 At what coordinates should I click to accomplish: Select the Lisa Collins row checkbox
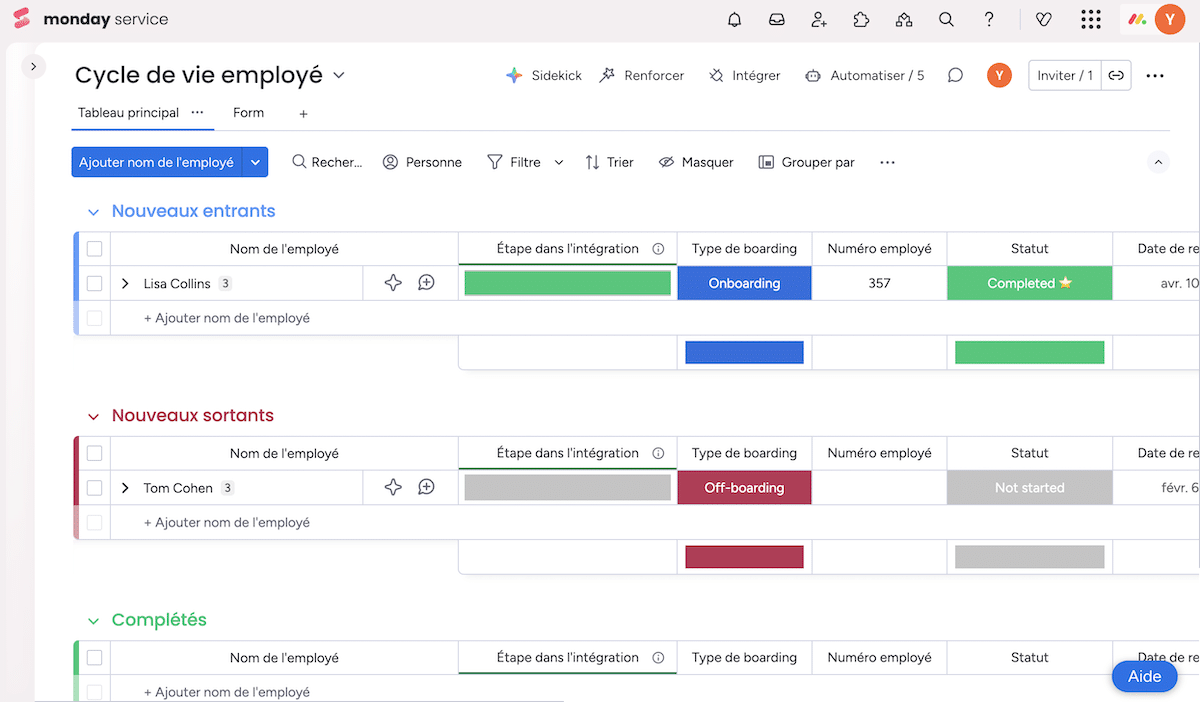click(93, 283)
